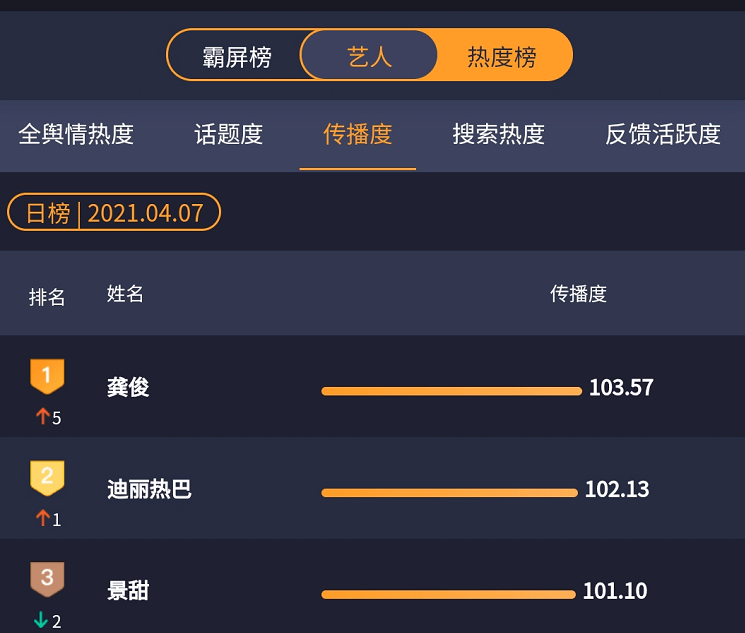Click the name 景甜

(x=128, y=591)
